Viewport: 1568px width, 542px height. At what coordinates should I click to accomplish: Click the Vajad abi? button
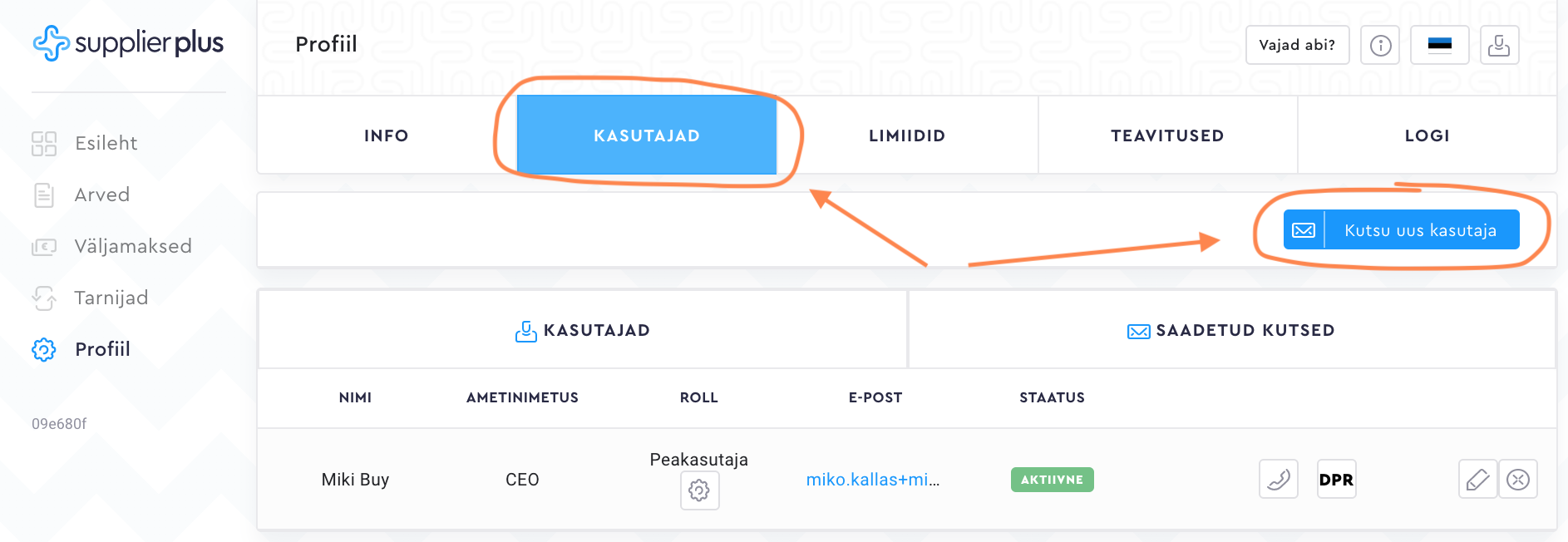[1297, 45]
